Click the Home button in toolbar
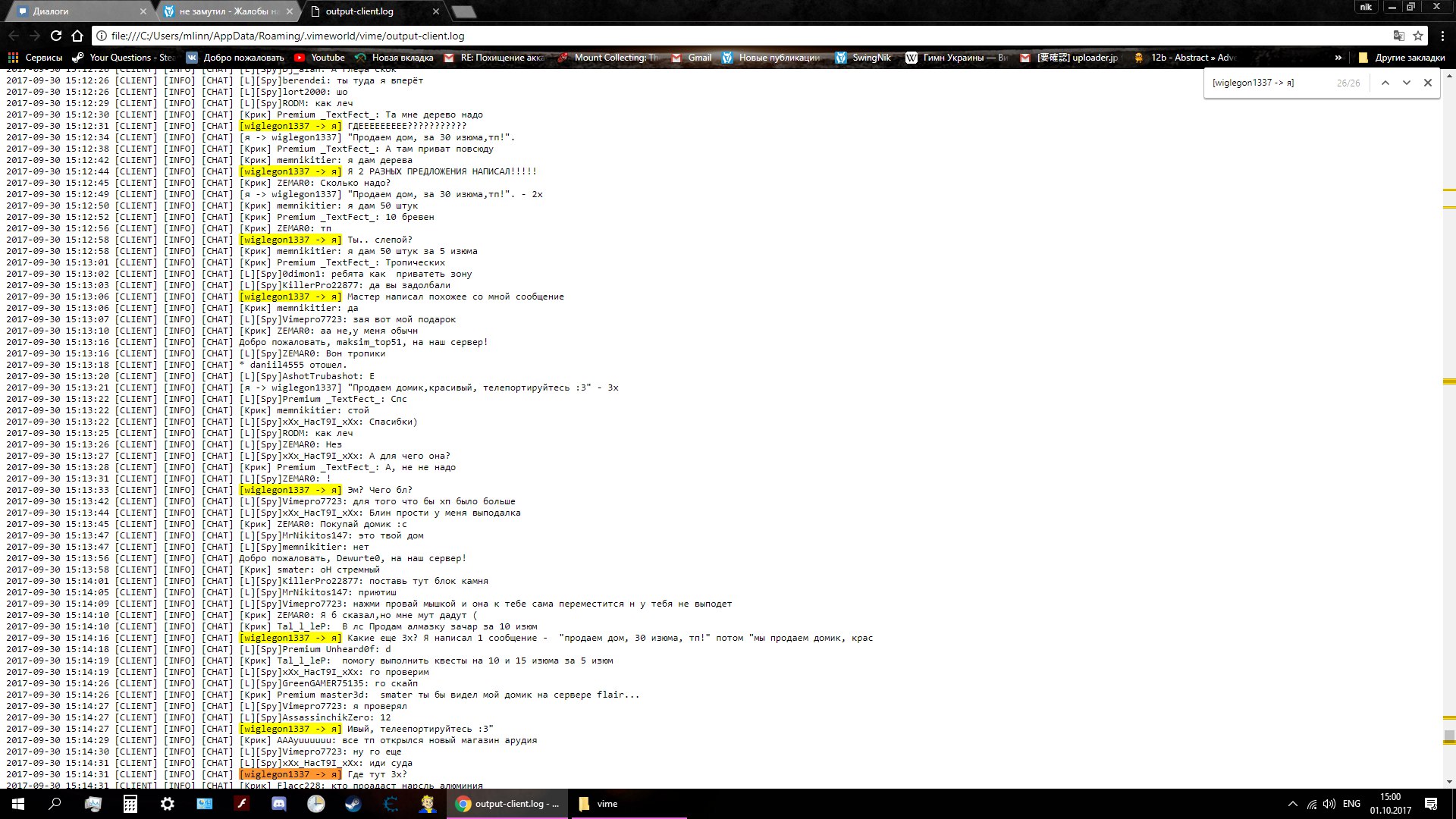Viewport: 1456px width, 819px height. point(77,36)
